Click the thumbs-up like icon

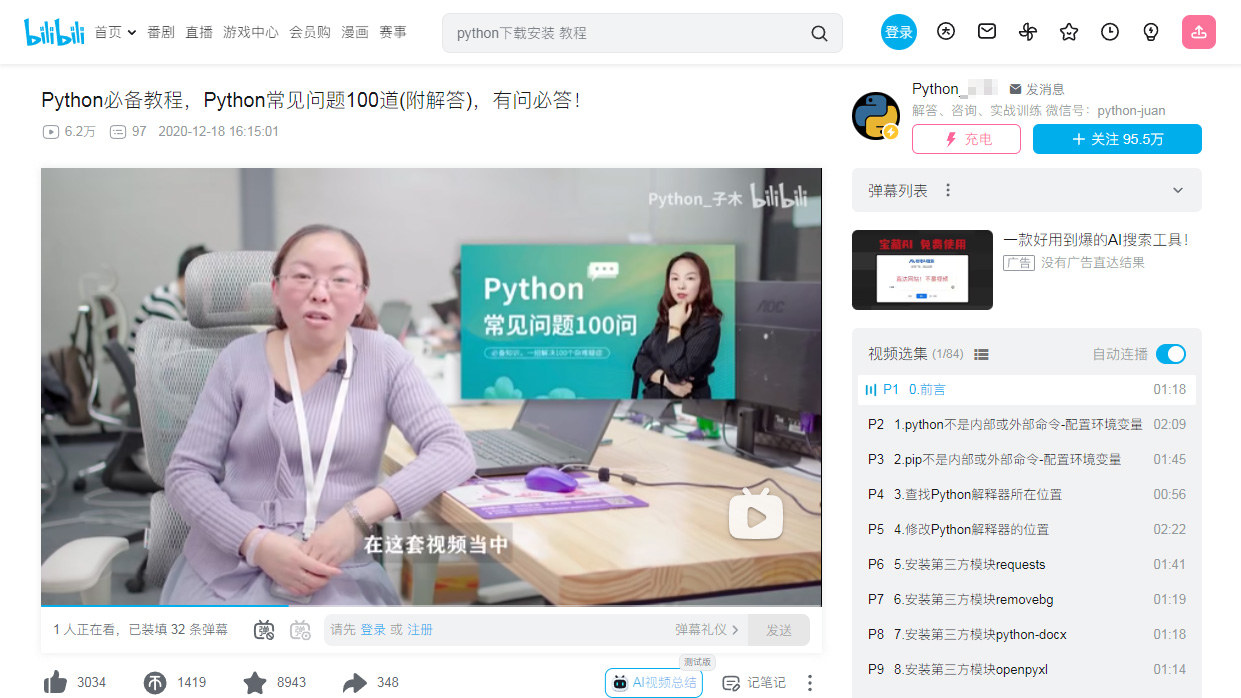pos(55,682)
